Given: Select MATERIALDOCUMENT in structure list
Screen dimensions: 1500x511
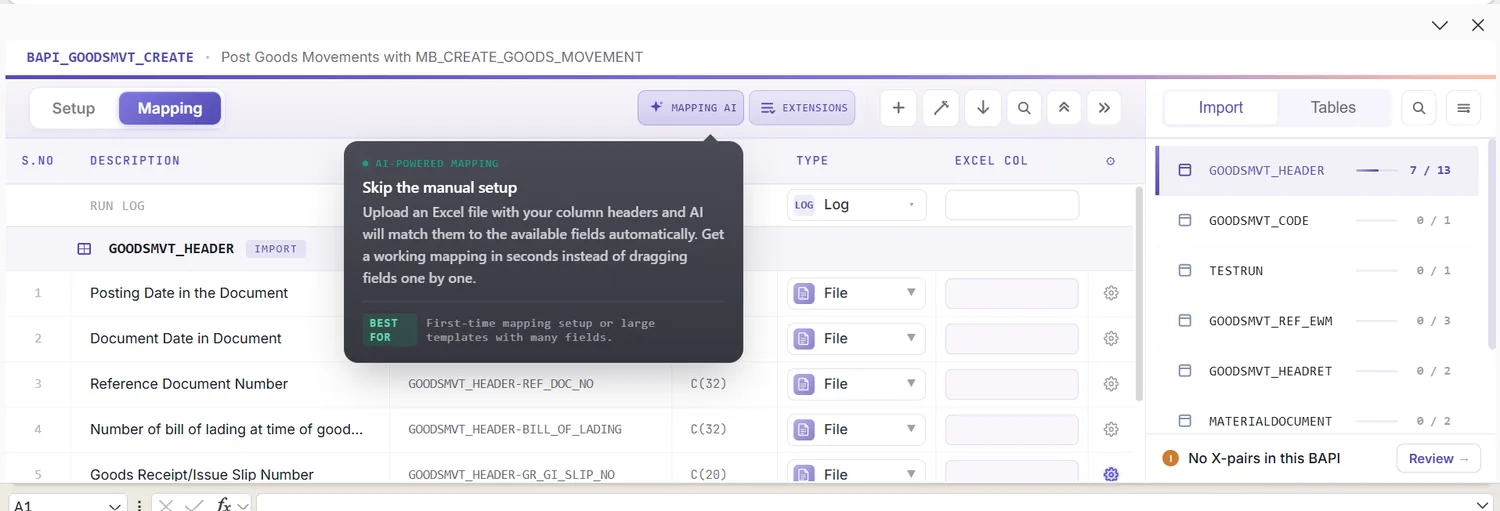Looking at the screenshot, I should (1317, 420).
